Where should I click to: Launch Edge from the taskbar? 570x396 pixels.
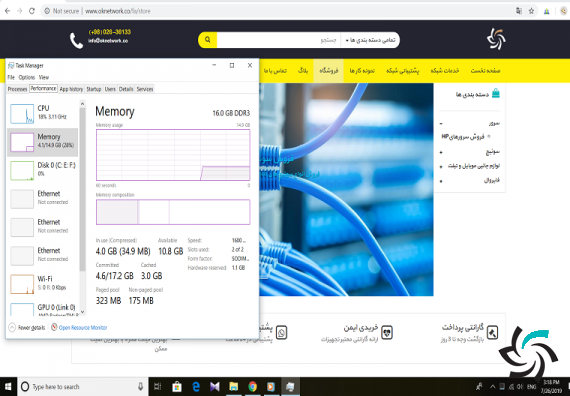[x=196, y=387]
